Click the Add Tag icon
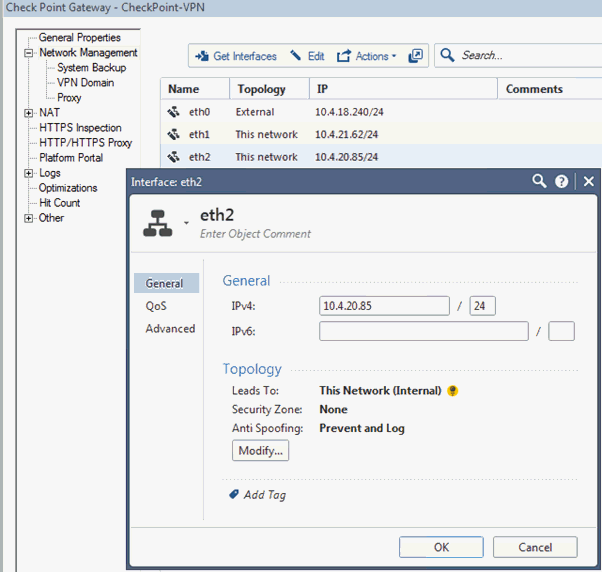The image size is (602, 572). pos(233,494)
